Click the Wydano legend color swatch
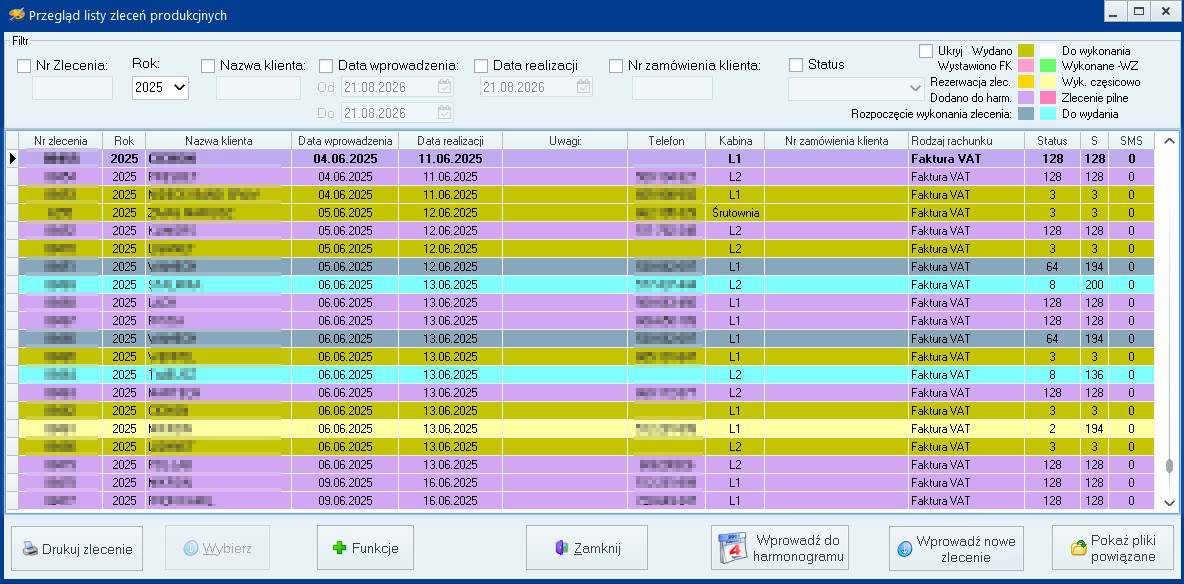 click(x=1025, y=51)
